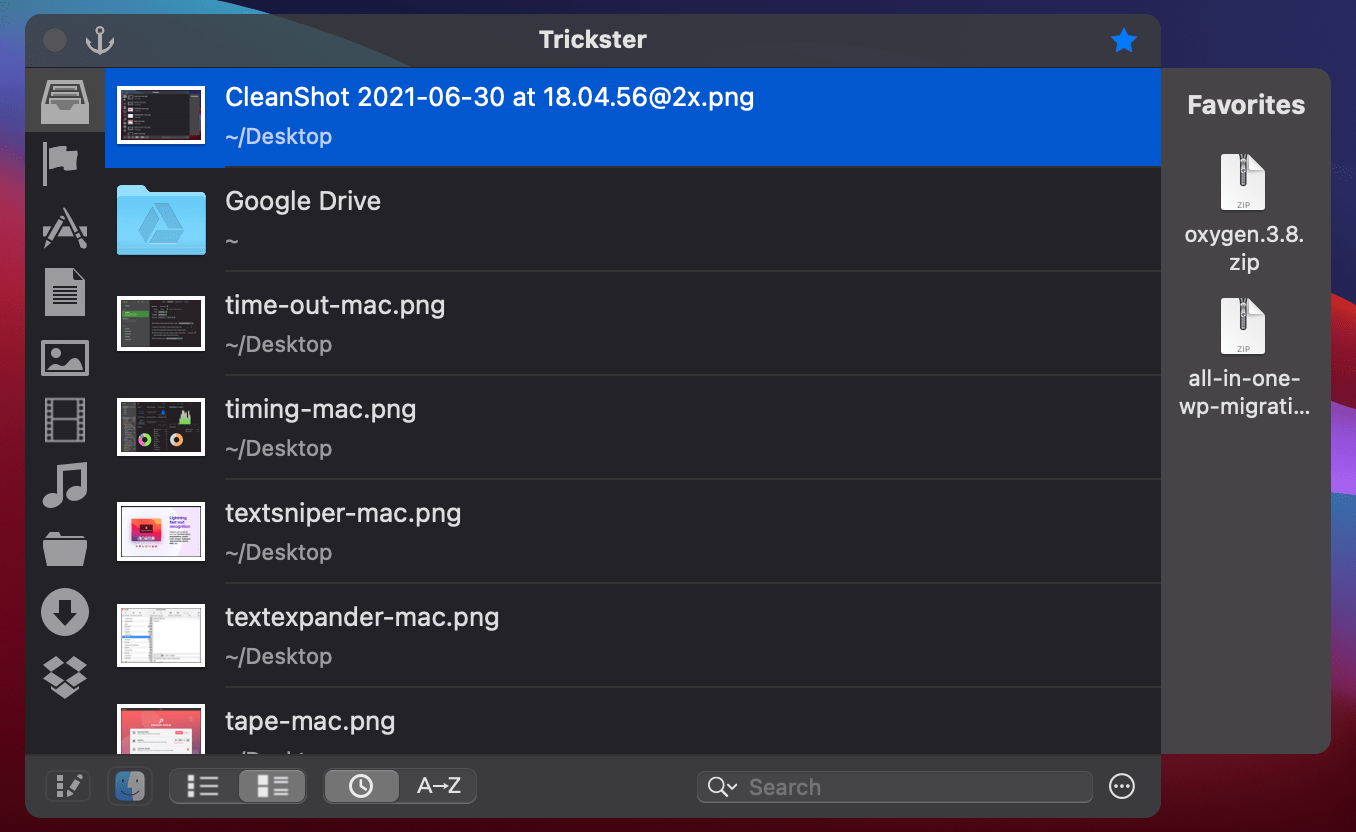Select the Music note filter
1356x832 pixels.
click(x=65, y=484)
